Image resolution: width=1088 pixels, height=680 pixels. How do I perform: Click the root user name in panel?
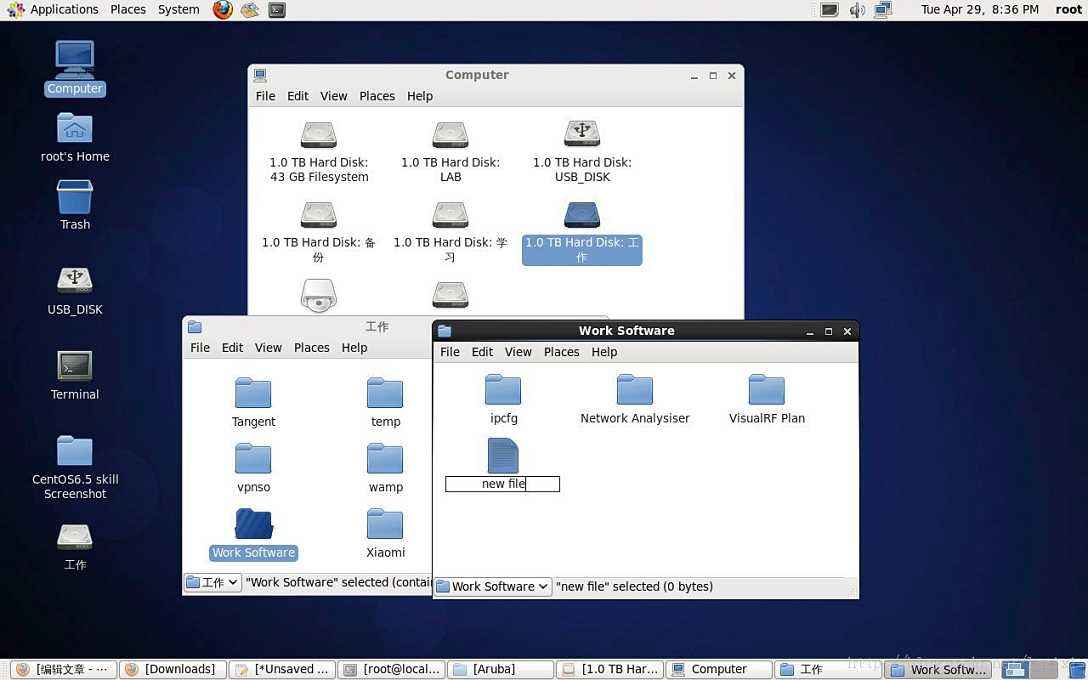pyautogui.click(x=1069, y=10)
